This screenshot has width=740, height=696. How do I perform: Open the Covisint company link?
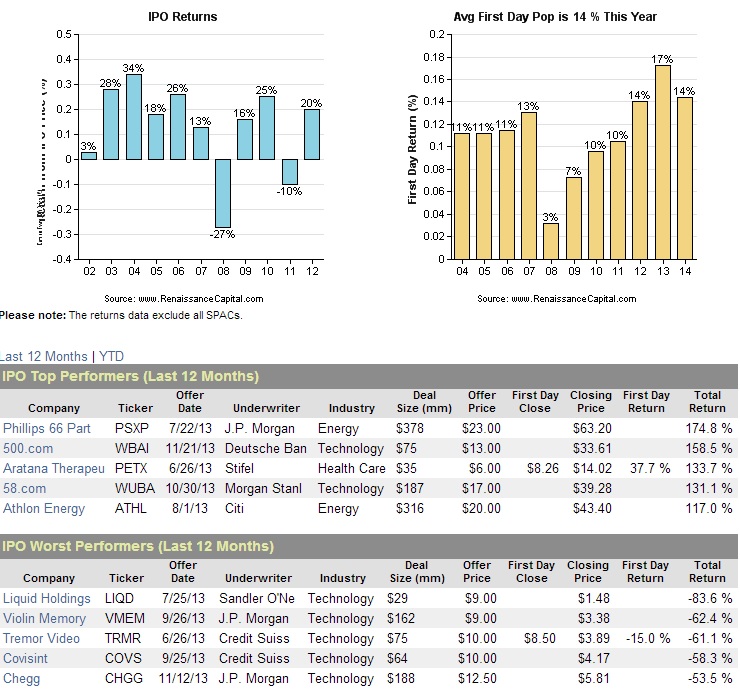[25, 659]
